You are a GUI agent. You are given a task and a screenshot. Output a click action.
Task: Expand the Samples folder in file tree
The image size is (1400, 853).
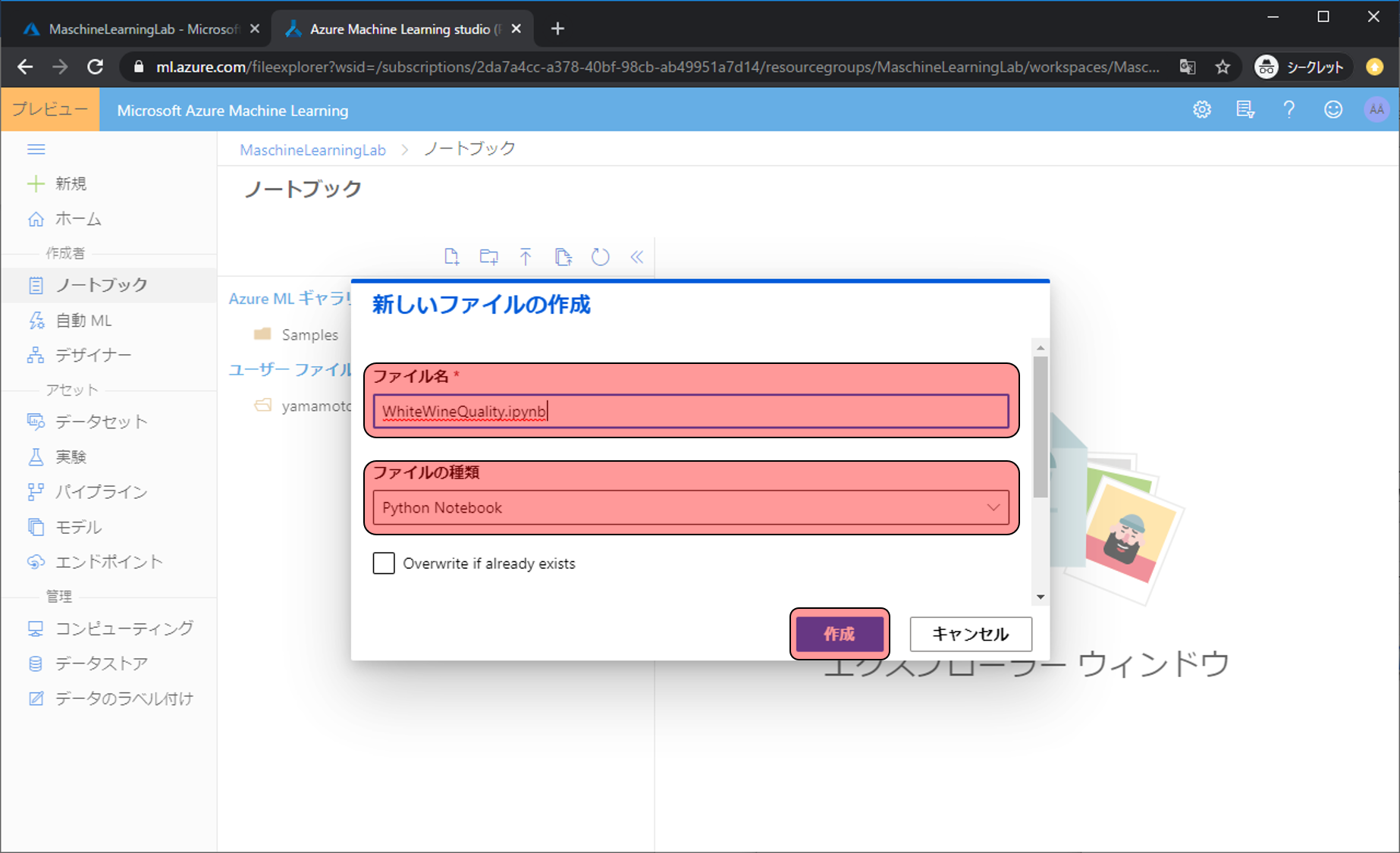(x=309, y=334)
